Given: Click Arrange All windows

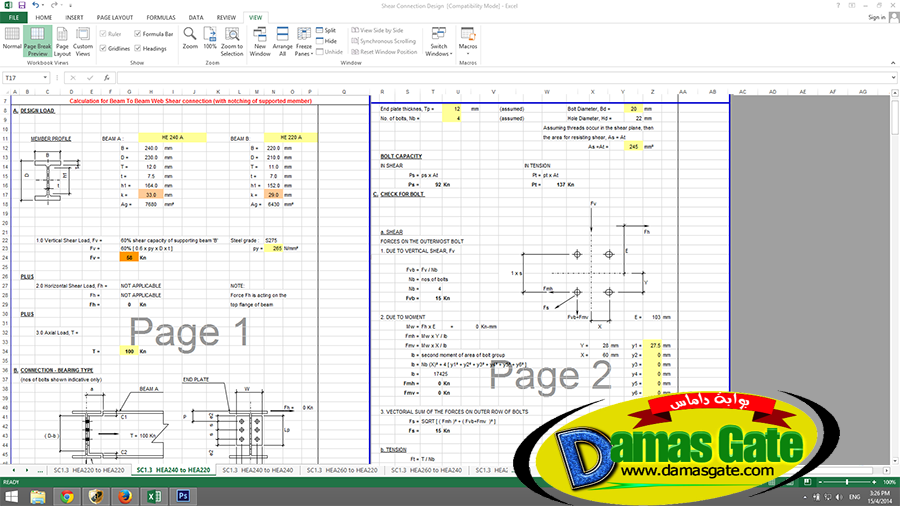Looking at the screenshot, I should (282, 40).
